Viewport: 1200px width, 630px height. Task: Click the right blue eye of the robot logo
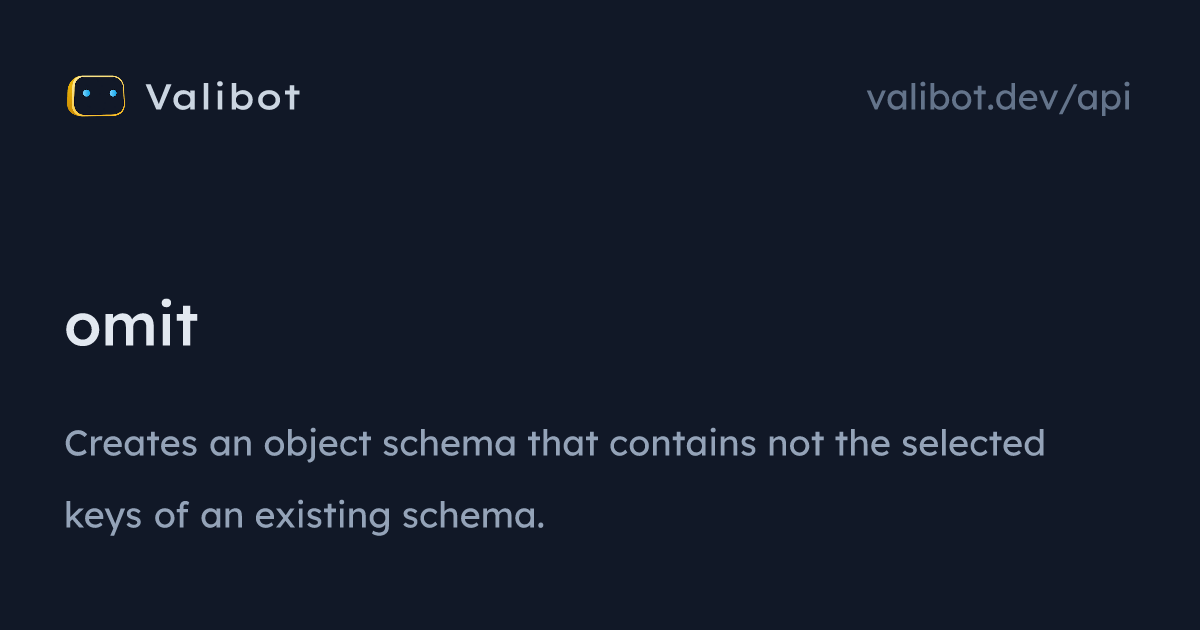[112, 94]
